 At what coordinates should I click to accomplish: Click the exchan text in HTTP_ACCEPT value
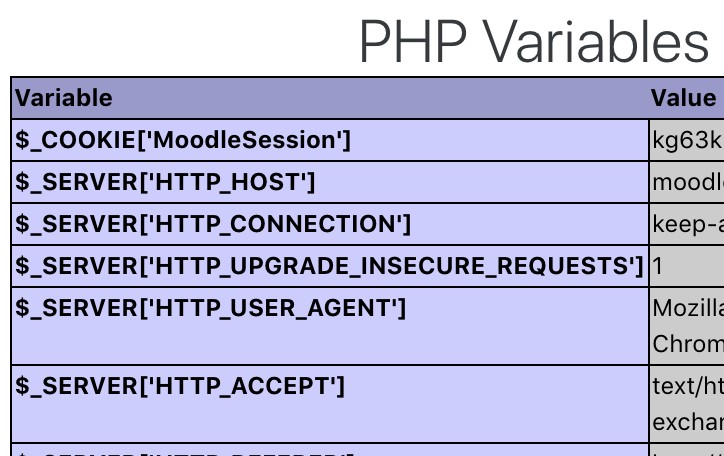pos(687,422)
